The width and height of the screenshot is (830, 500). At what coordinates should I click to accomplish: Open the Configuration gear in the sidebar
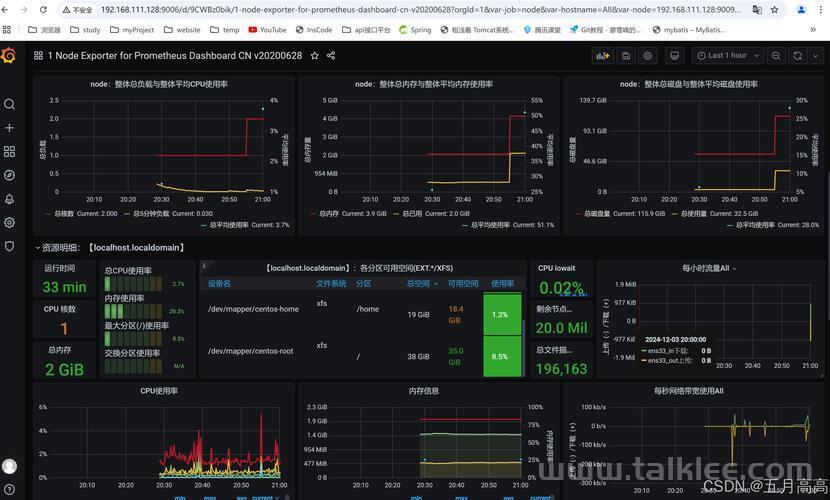click(x=9, y=223)
